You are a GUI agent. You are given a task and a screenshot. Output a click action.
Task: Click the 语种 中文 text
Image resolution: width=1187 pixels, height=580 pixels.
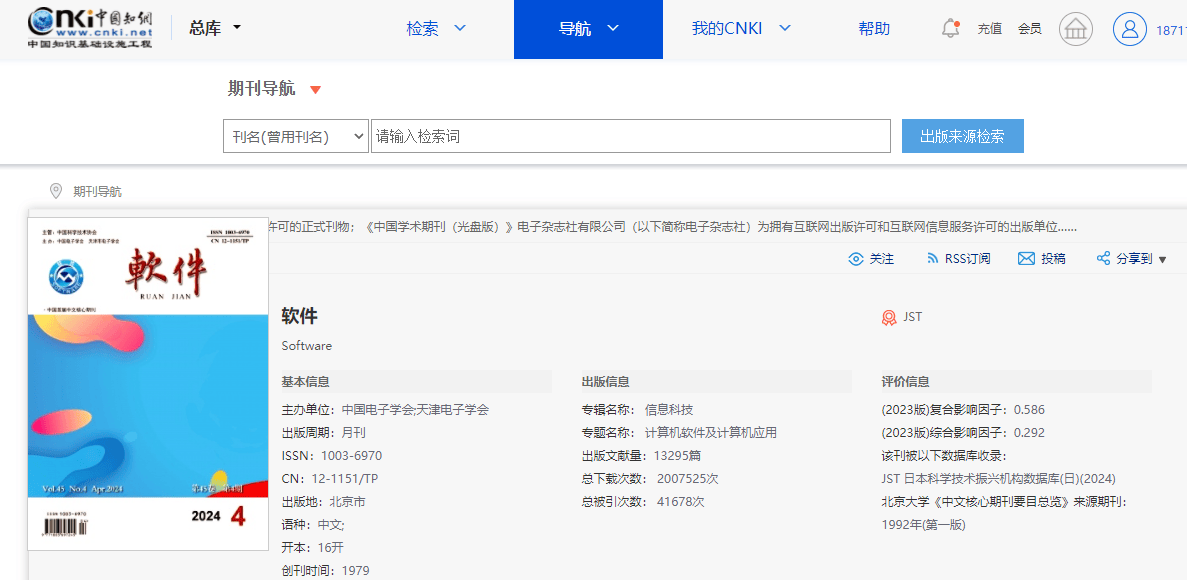pos(313,524)
